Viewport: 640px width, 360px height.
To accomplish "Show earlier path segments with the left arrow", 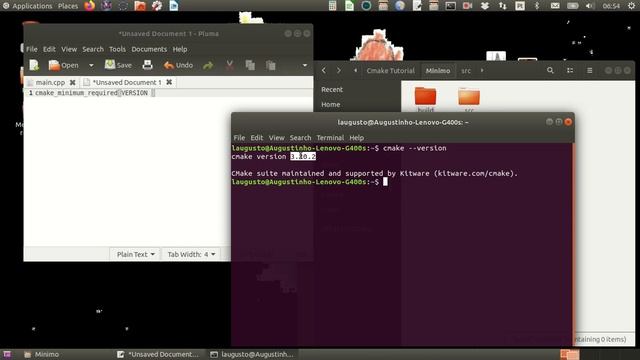I will [356, 70].
